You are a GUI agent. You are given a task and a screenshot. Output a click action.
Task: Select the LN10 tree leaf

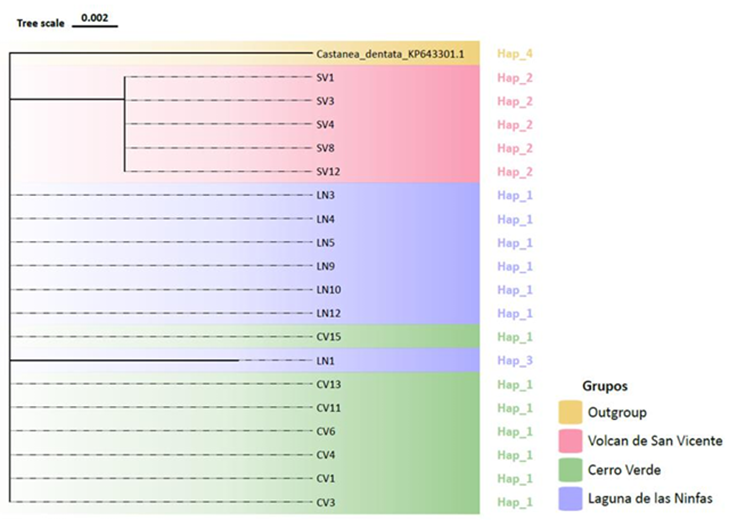[328, 289]
